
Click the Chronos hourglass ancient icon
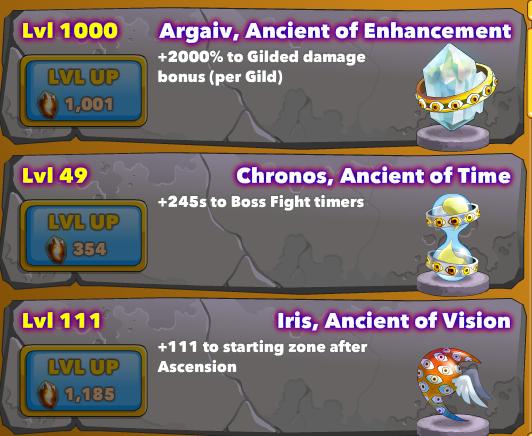[453, 244]
